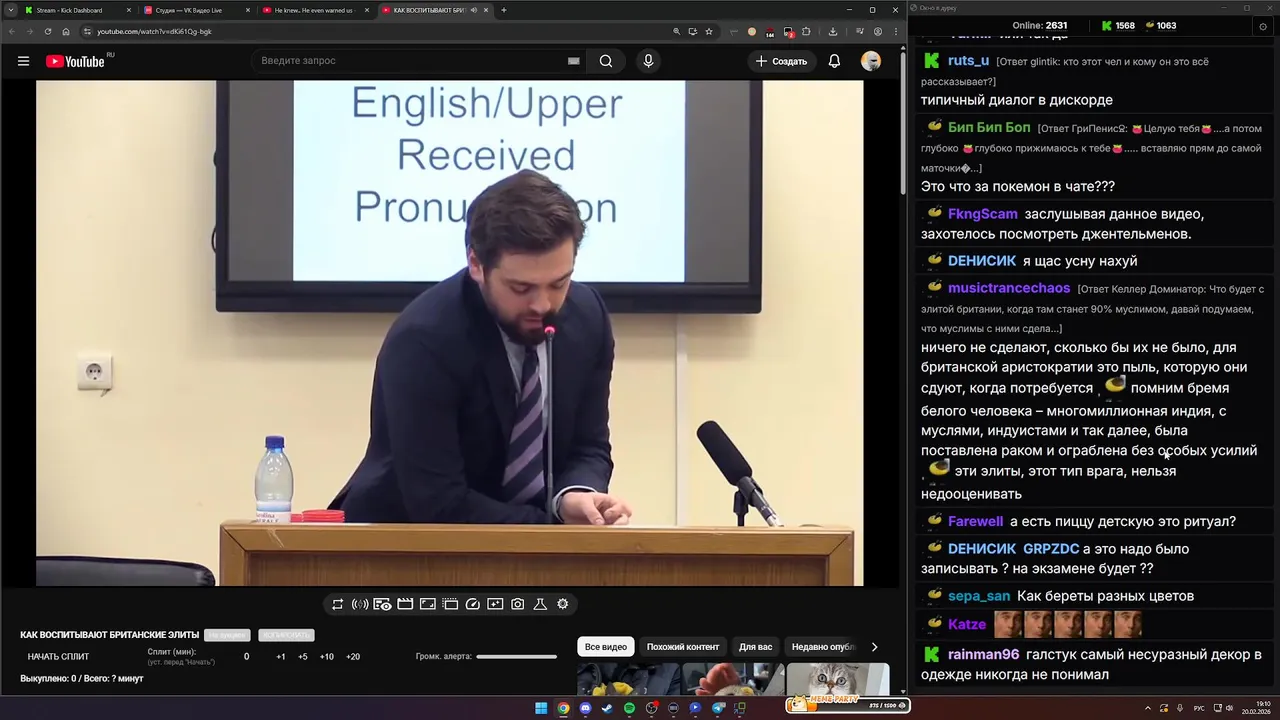
Task: Click the split minutes value 0
Action: 247,657
